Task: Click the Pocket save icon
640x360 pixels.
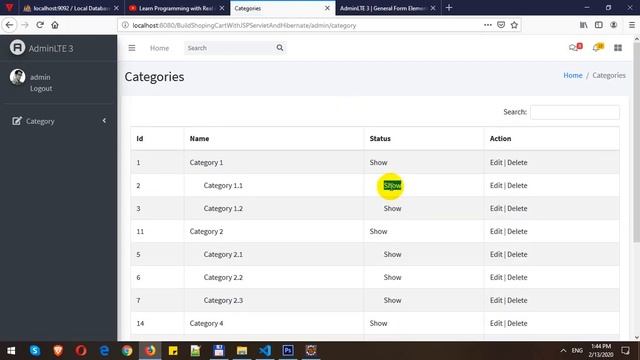Action: [x=501, y=25]
